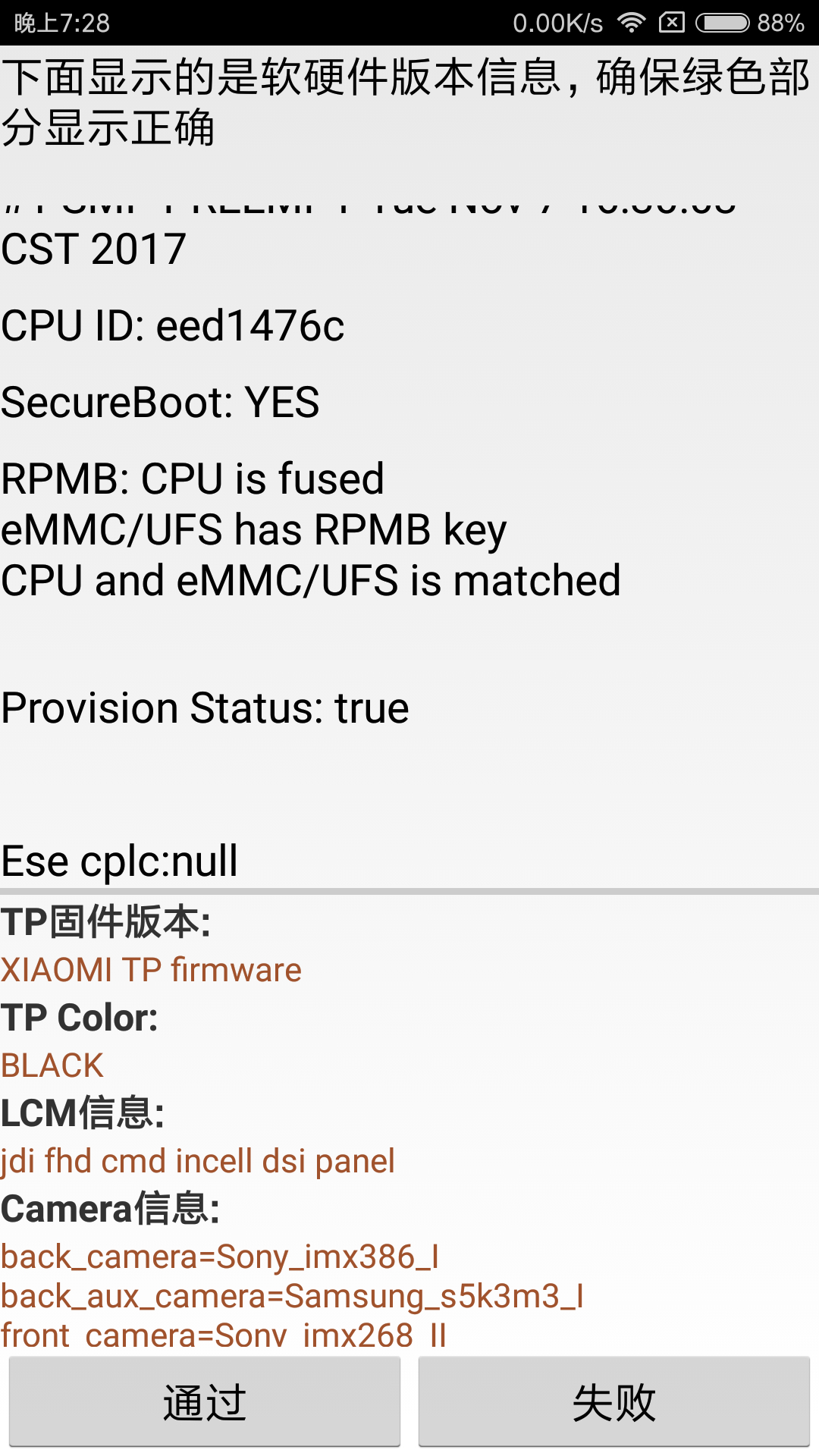Tap the 失败 fail button
819x1456 pixels.
[614, 1402]
